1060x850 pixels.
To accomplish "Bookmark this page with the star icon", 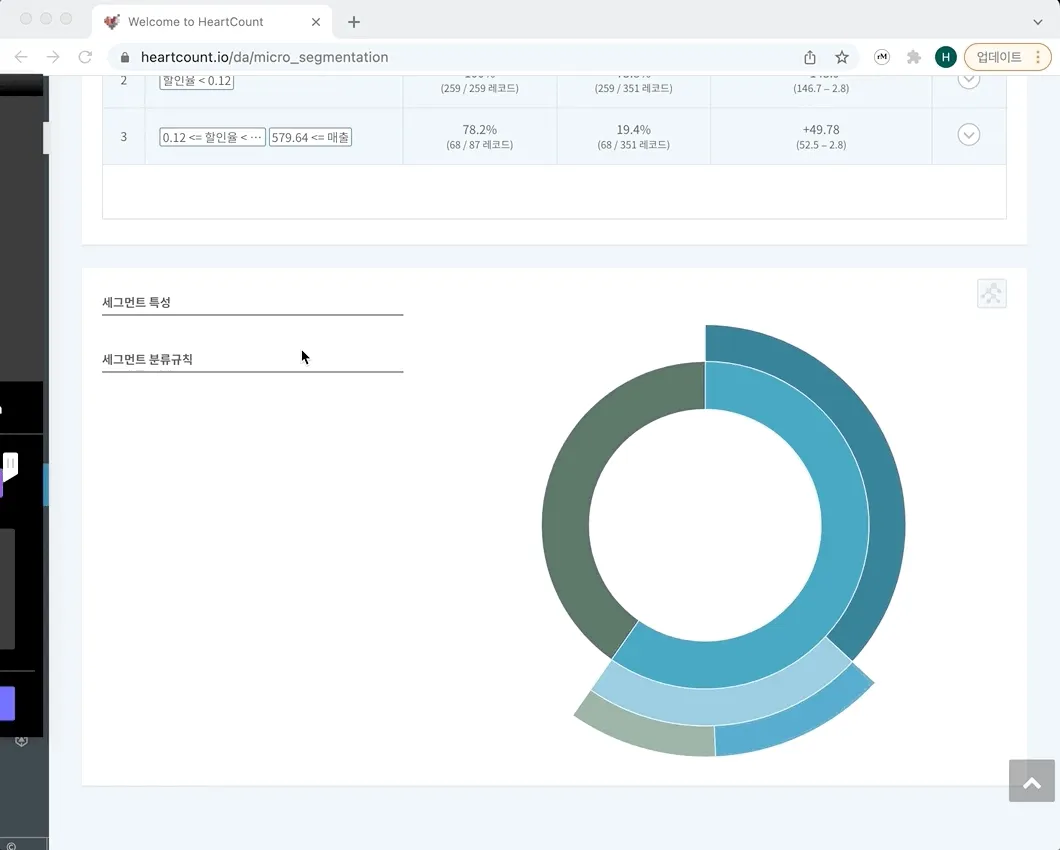I will (x=842, y=58).
